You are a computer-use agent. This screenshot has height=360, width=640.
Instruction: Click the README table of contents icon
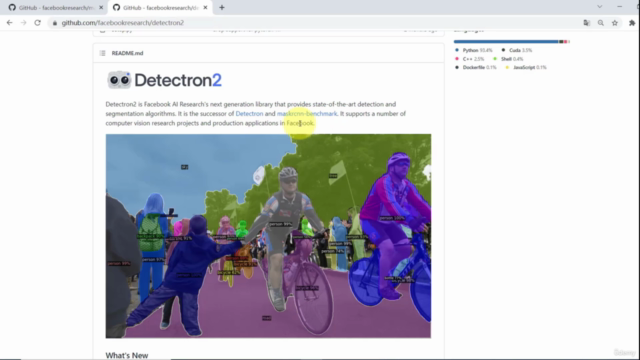point(102,53)
